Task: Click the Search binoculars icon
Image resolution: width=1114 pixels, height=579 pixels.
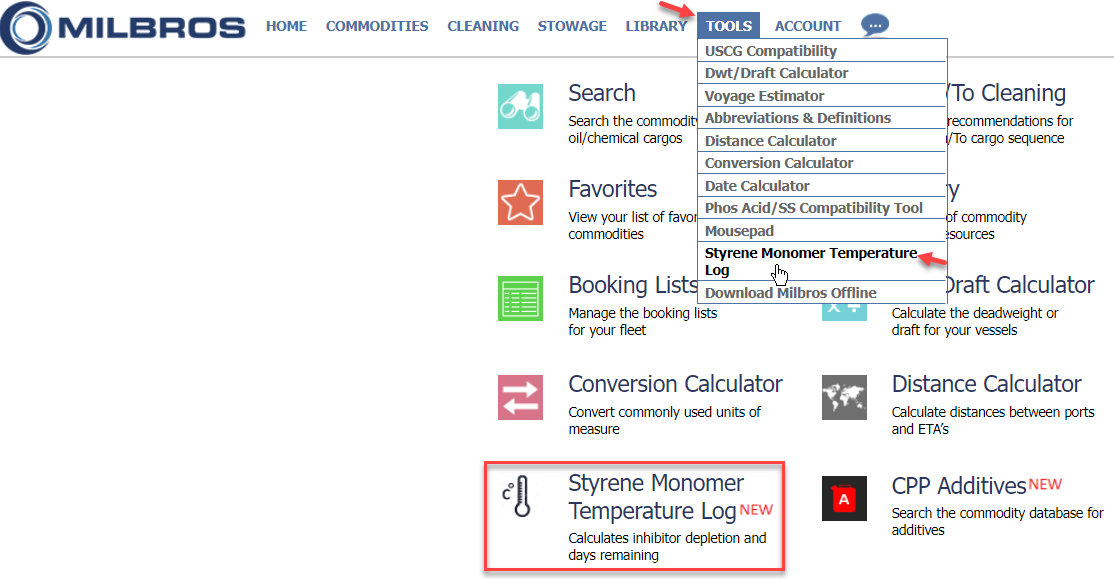Action: pyautogui.click(x=520, y=106)
